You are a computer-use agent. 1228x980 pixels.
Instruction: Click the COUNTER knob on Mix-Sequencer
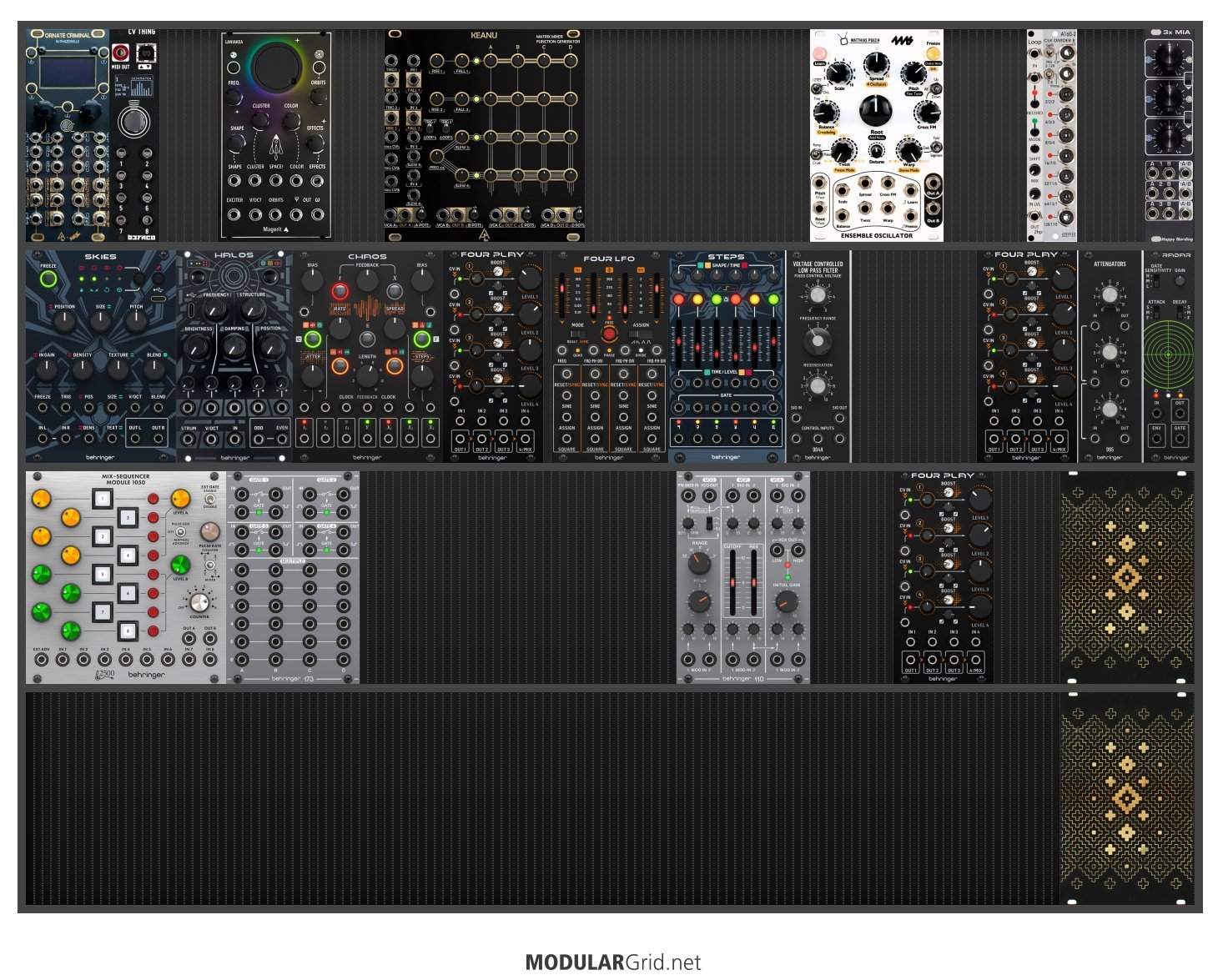[199, 602]
